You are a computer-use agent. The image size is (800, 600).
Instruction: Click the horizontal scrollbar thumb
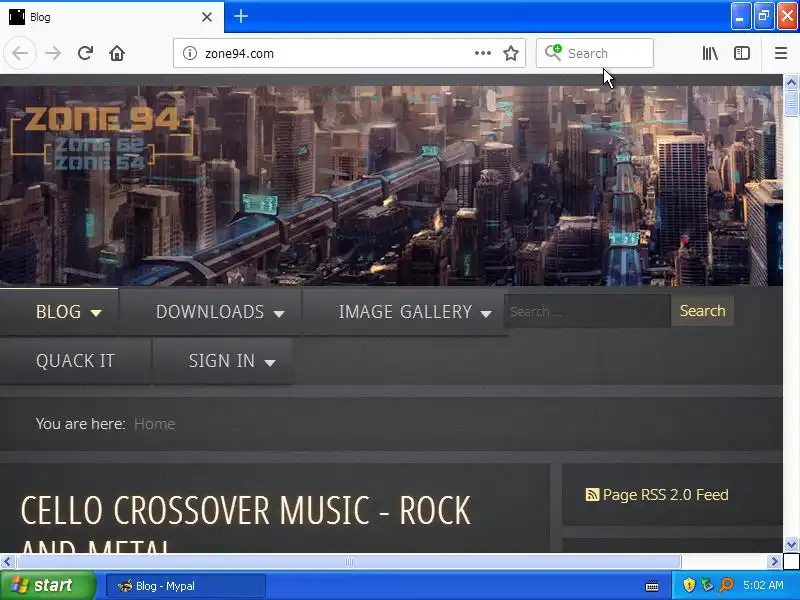pos(349,562)
